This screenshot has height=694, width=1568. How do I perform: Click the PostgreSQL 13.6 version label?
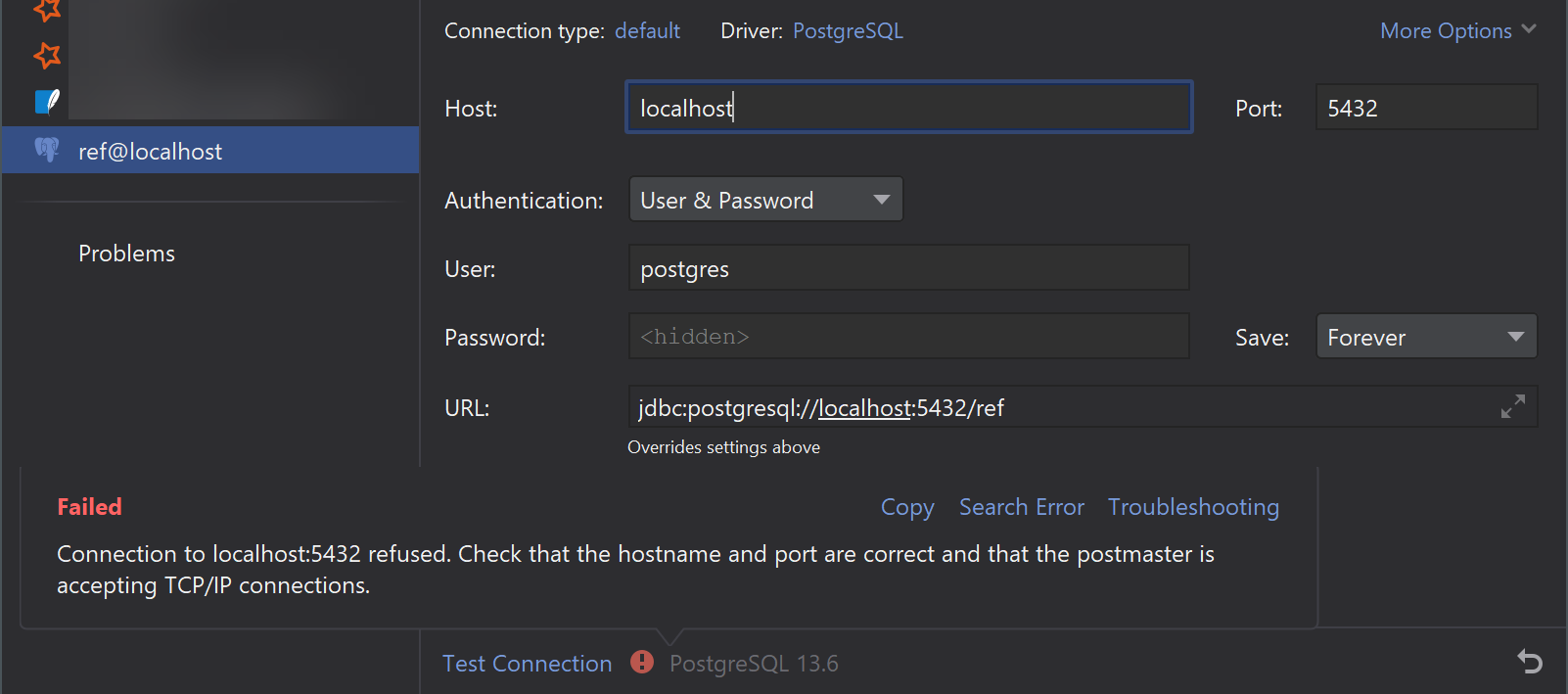point(754,664)
